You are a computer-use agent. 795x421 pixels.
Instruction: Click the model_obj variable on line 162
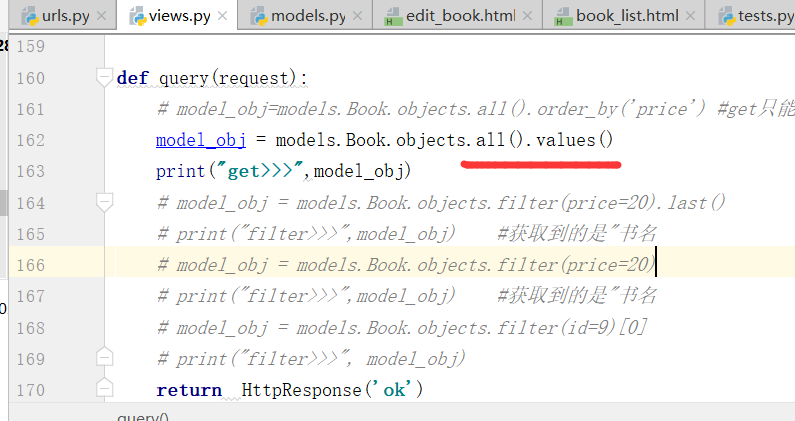pos(201,140)
